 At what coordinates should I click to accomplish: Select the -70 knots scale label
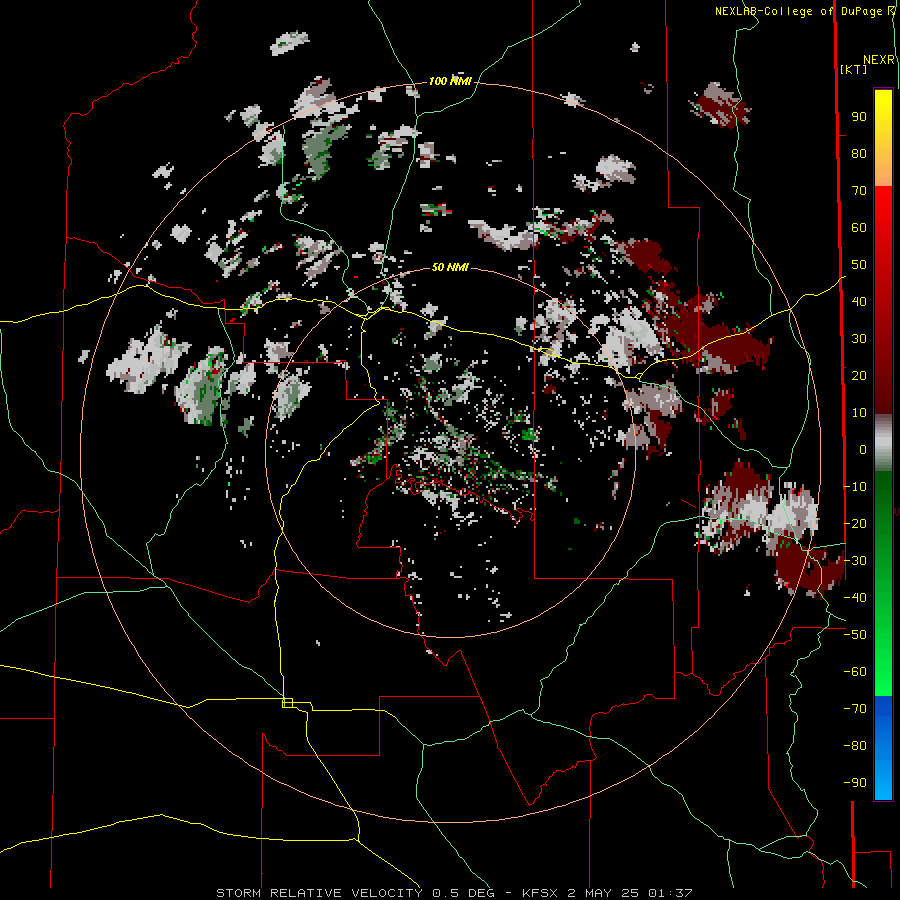click(855, 709)
